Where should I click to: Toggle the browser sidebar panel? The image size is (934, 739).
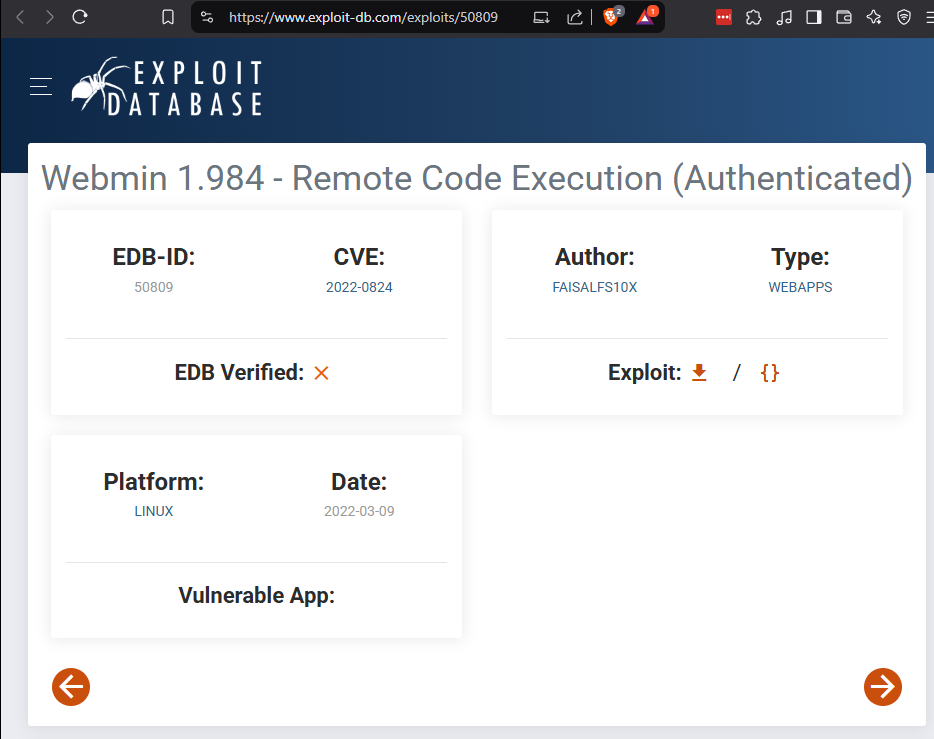[x=814, y=17]
